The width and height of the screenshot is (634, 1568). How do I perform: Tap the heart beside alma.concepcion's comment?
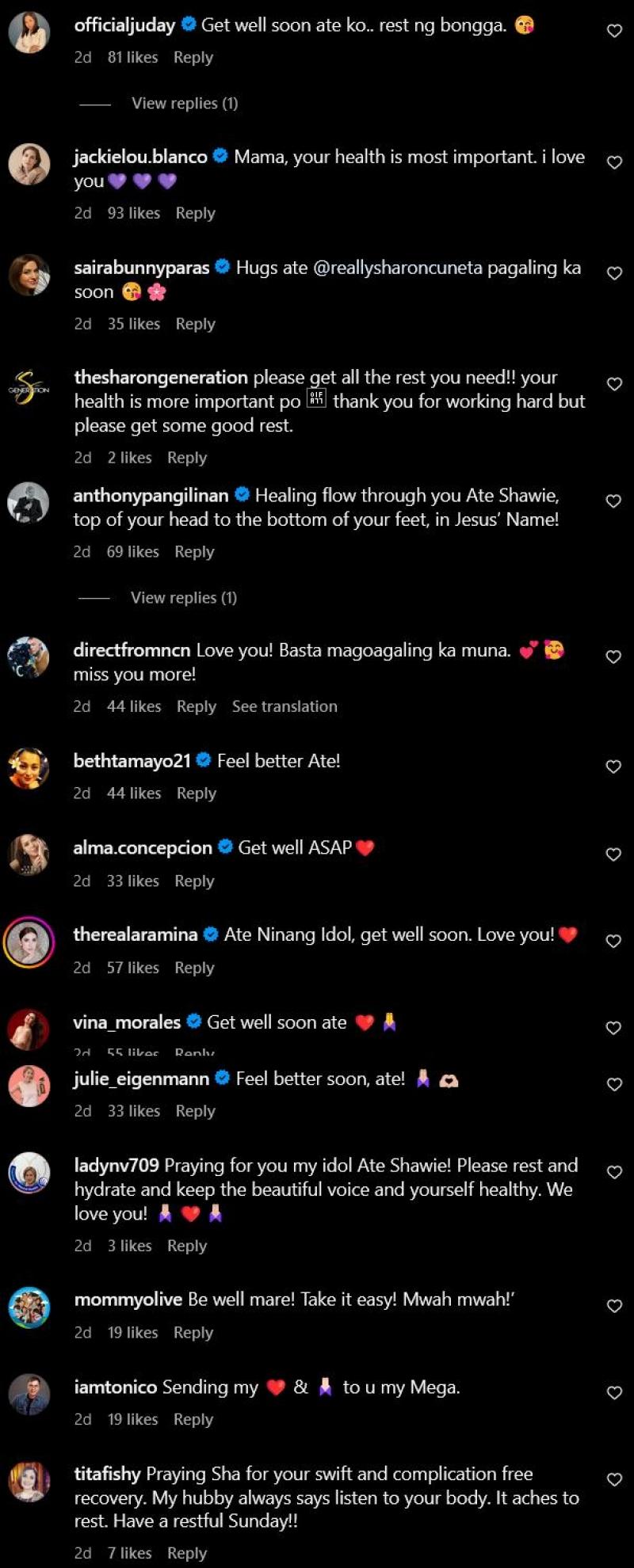[x=613, y=854]
